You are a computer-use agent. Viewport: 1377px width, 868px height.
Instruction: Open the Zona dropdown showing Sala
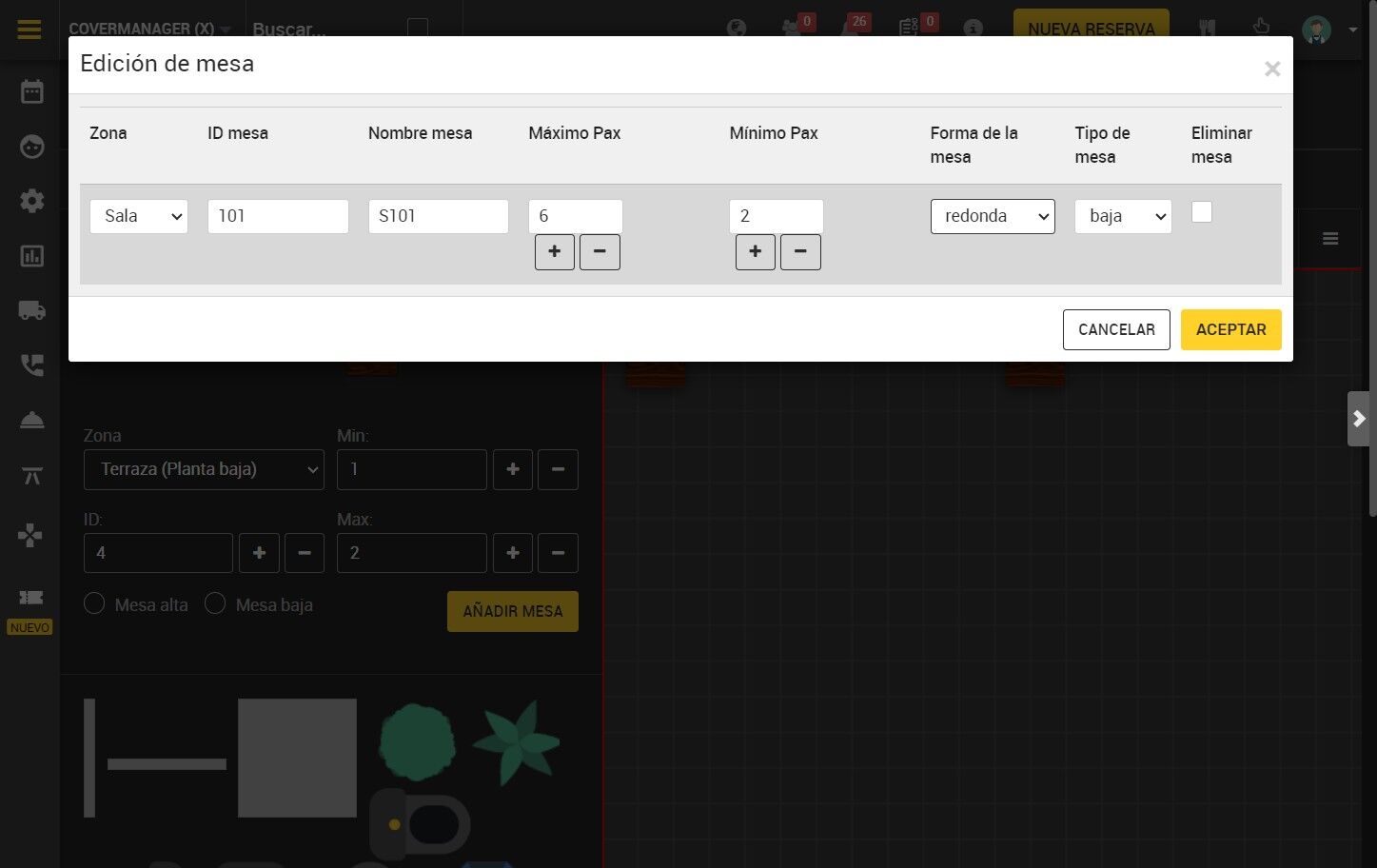[x=139, y=216]
